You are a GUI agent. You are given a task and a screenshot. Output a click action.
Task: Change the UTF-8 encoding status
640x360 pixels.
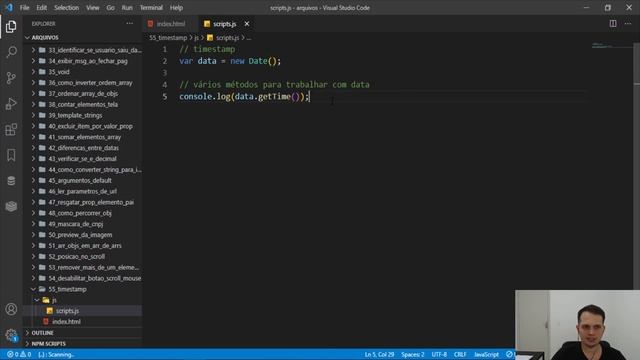click(x=439, y=354)
